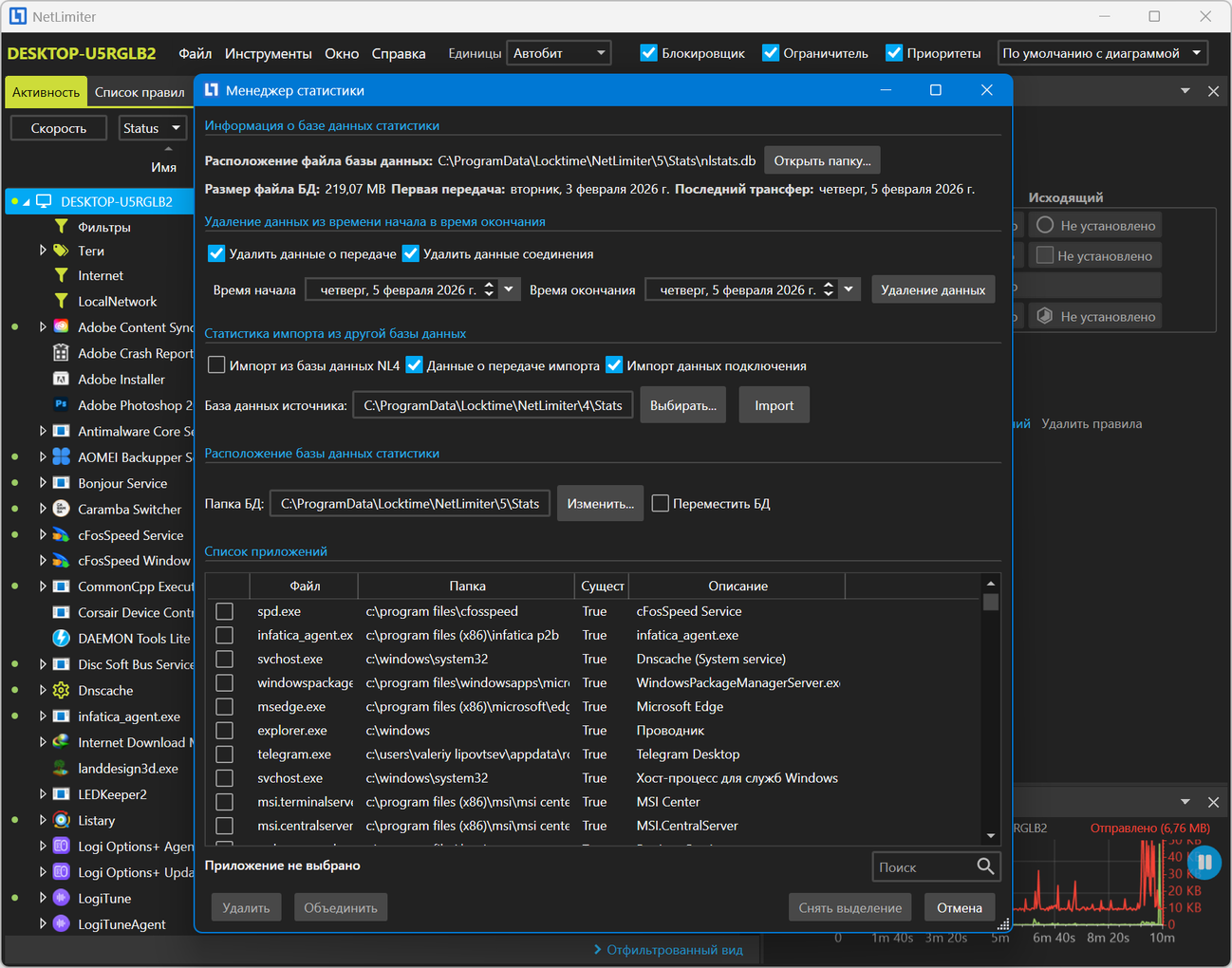1232x968 pixels.
Task: Click the Adobe Photoshop icon in list
Action: [62, 404]
